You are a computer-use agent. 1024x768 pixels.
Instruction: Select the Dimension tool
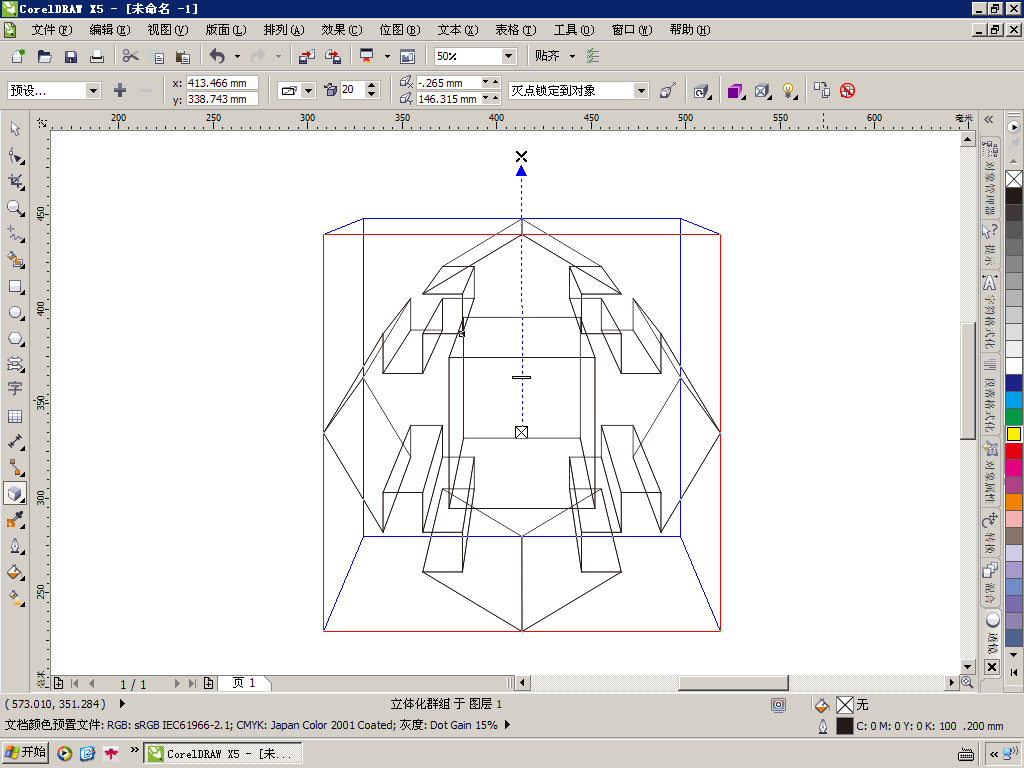point(15,442)
